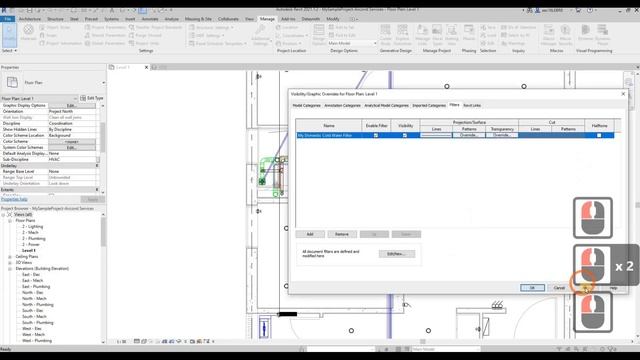Click Purge Unused
640x360 pixels.
coord(145,36)
